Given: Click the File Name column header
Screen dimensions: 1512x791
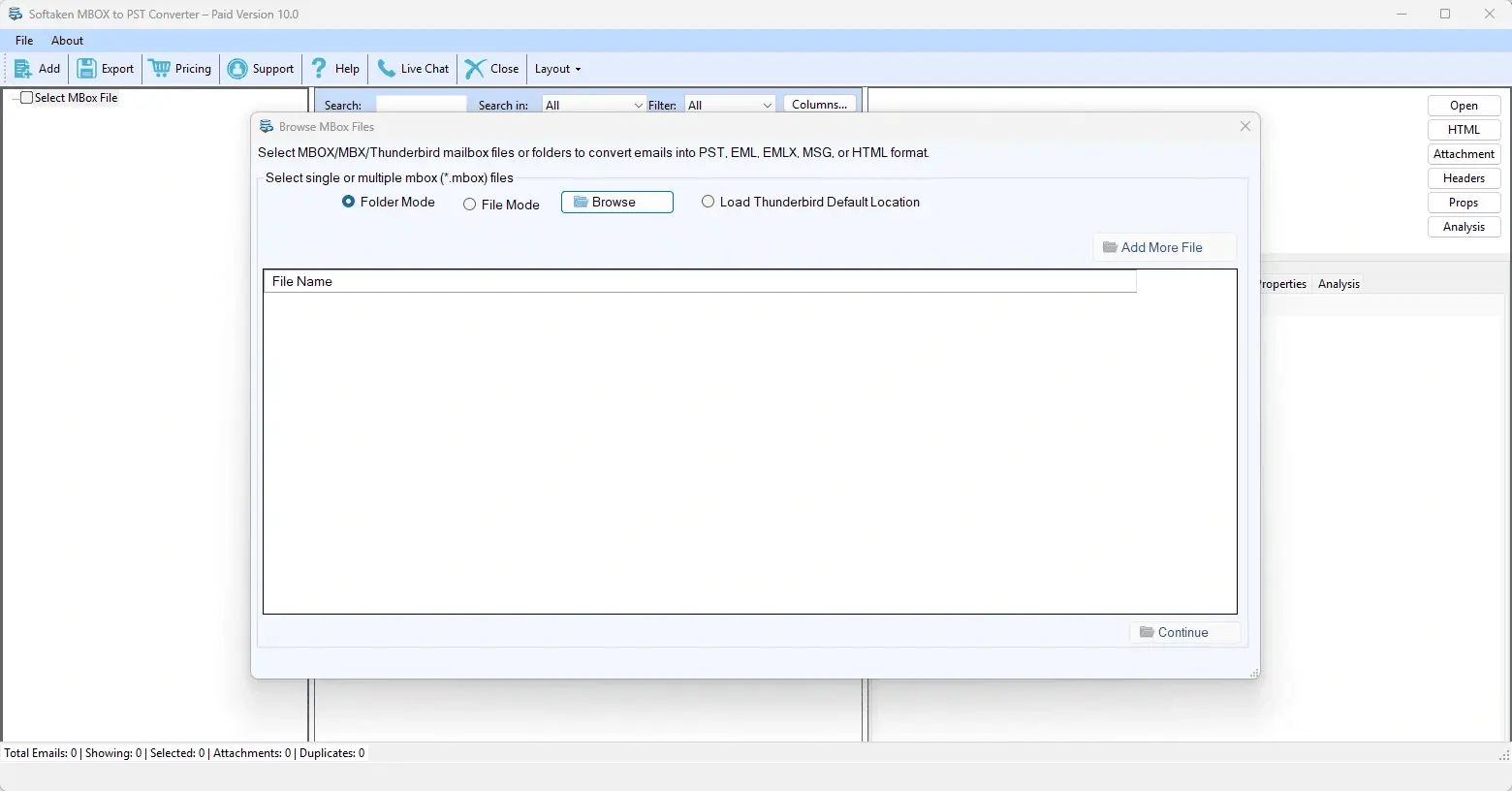Looking at the screenshot, I should pyautogui.click(x=700, y=281).
